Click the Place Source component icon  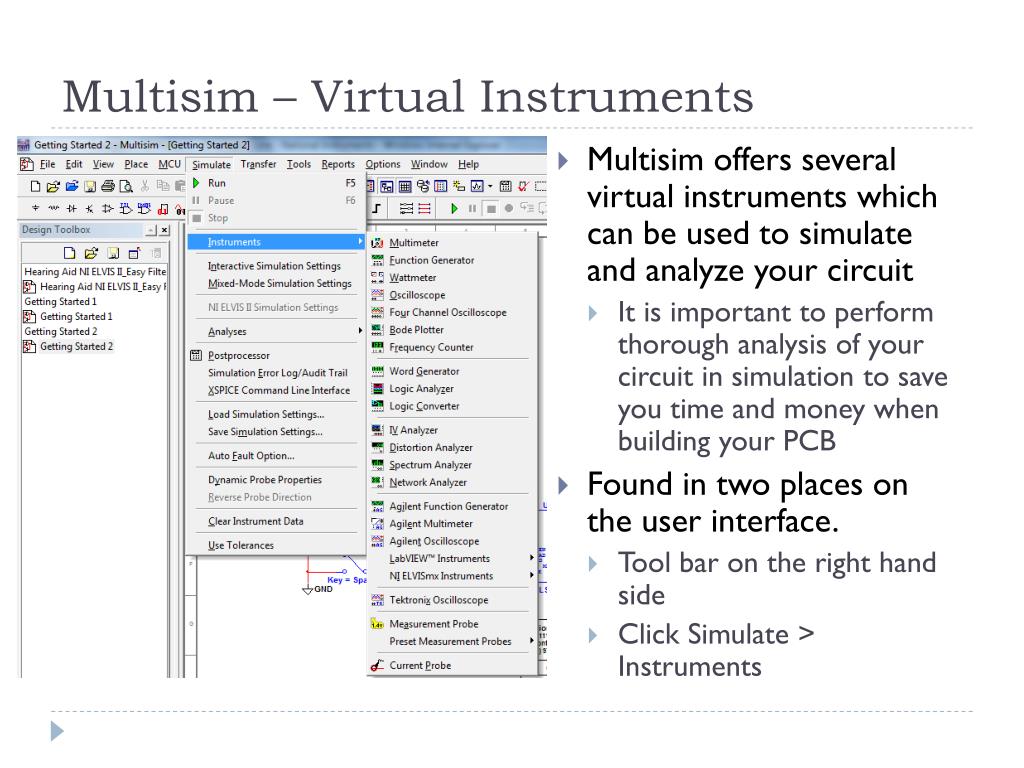click(35, 208)
